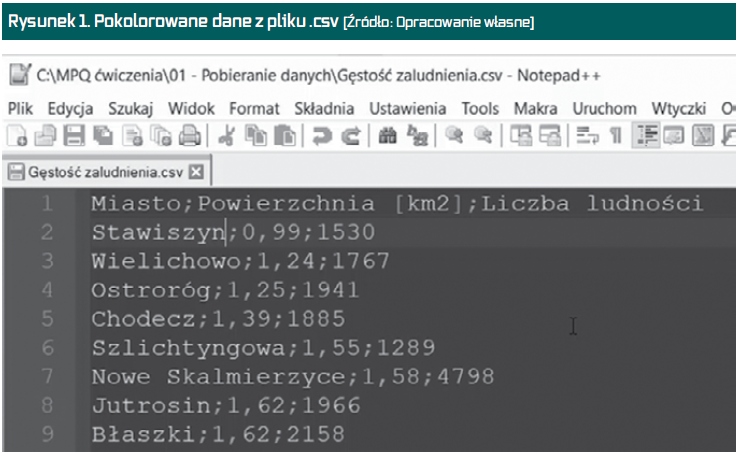Click the Cut scissors icon
The height and width of the screenshot is (457, 741).
(x=228, y=136)
